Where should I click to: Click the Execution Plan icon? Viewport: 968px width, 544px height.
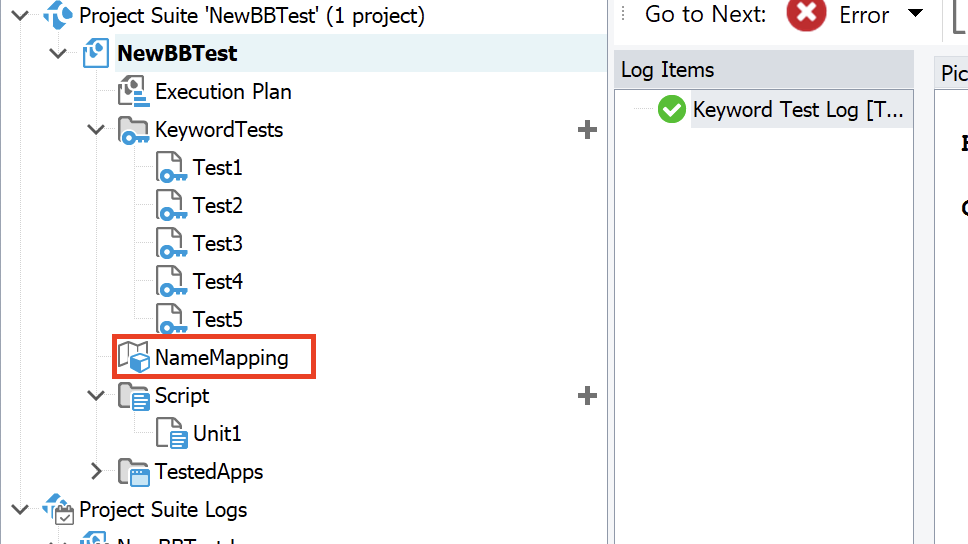[x=133, y=92]
